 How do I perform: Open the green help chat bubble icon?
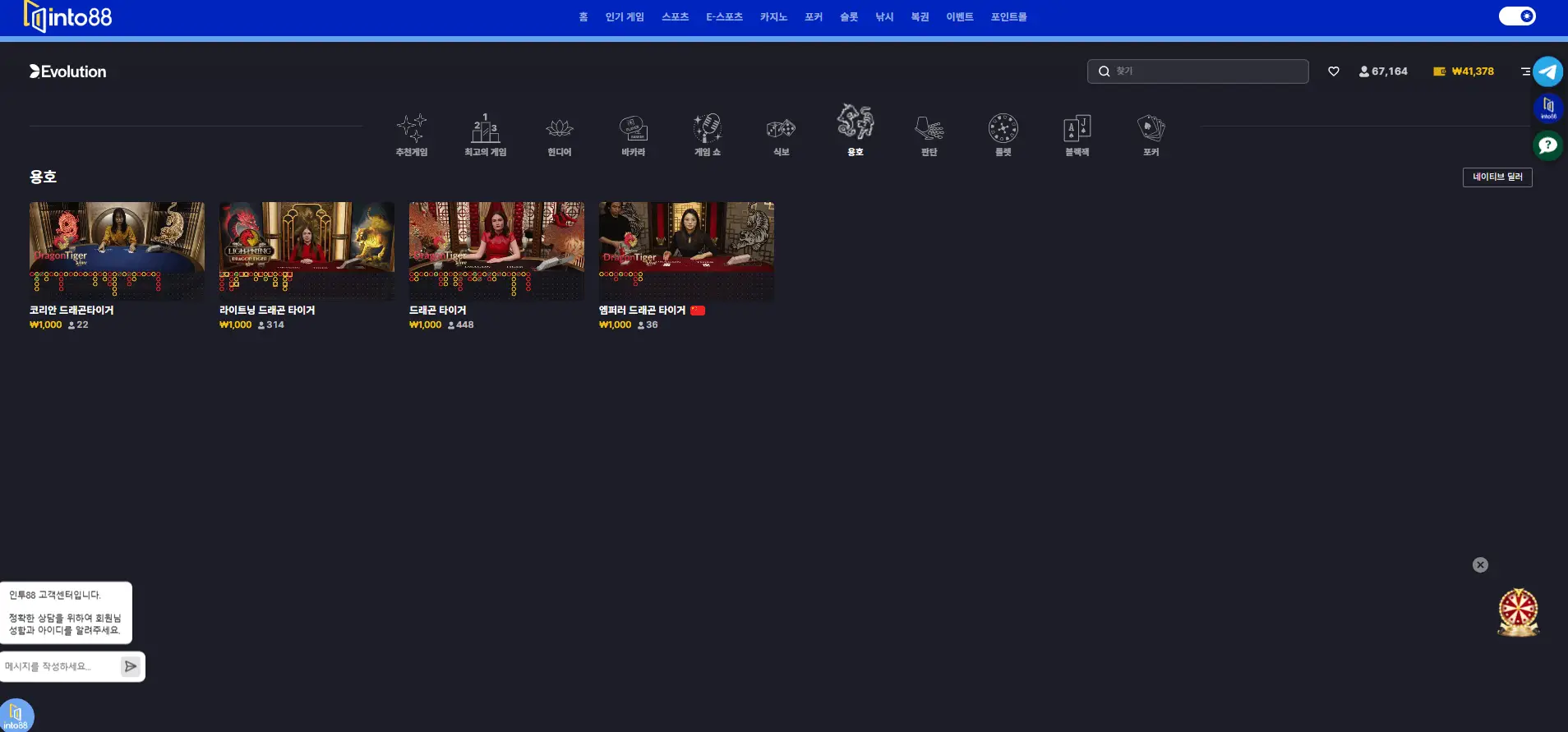(1548, 145)
